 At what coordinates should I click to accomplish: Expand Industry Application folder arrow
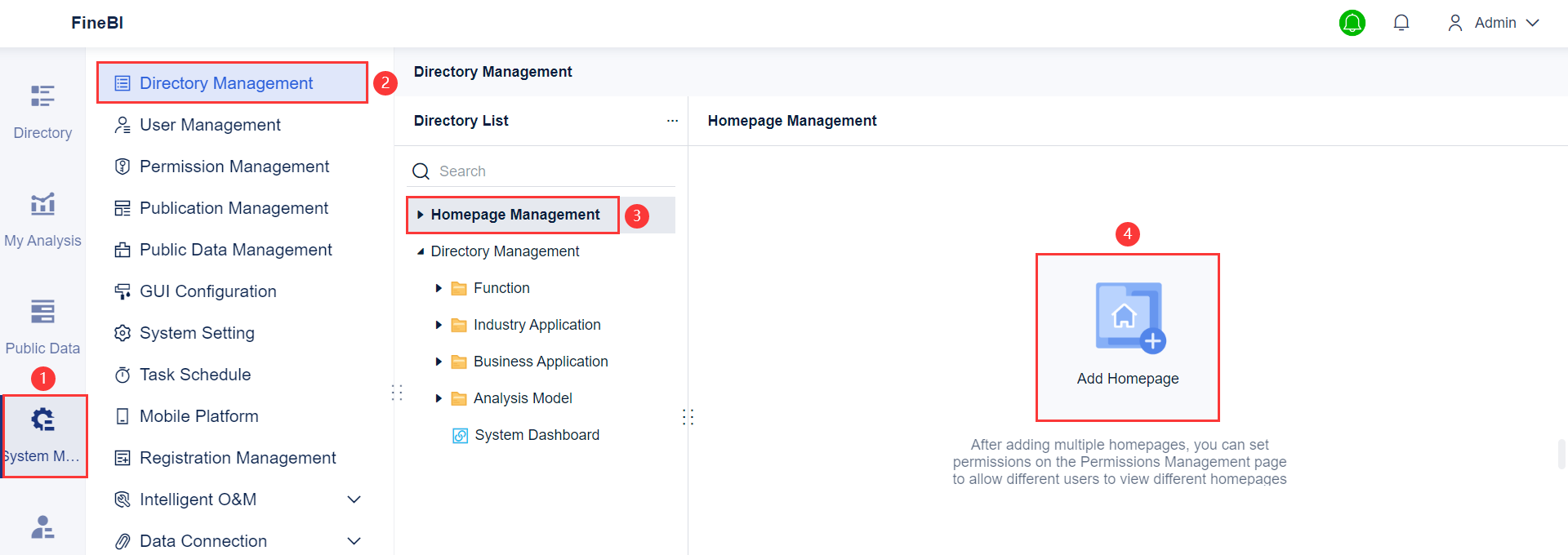439,325
